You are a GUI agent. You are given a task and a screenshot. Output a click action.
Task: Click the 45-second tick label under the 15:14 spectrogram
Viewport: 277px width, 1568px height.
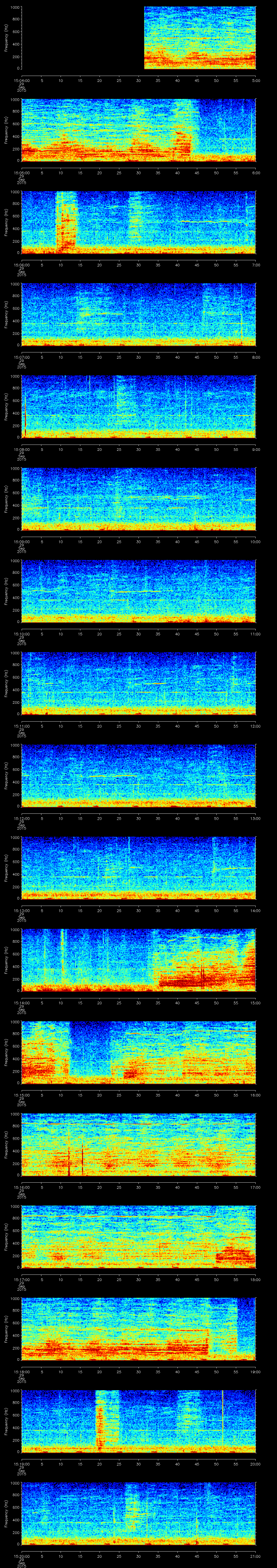(197, 1003)
